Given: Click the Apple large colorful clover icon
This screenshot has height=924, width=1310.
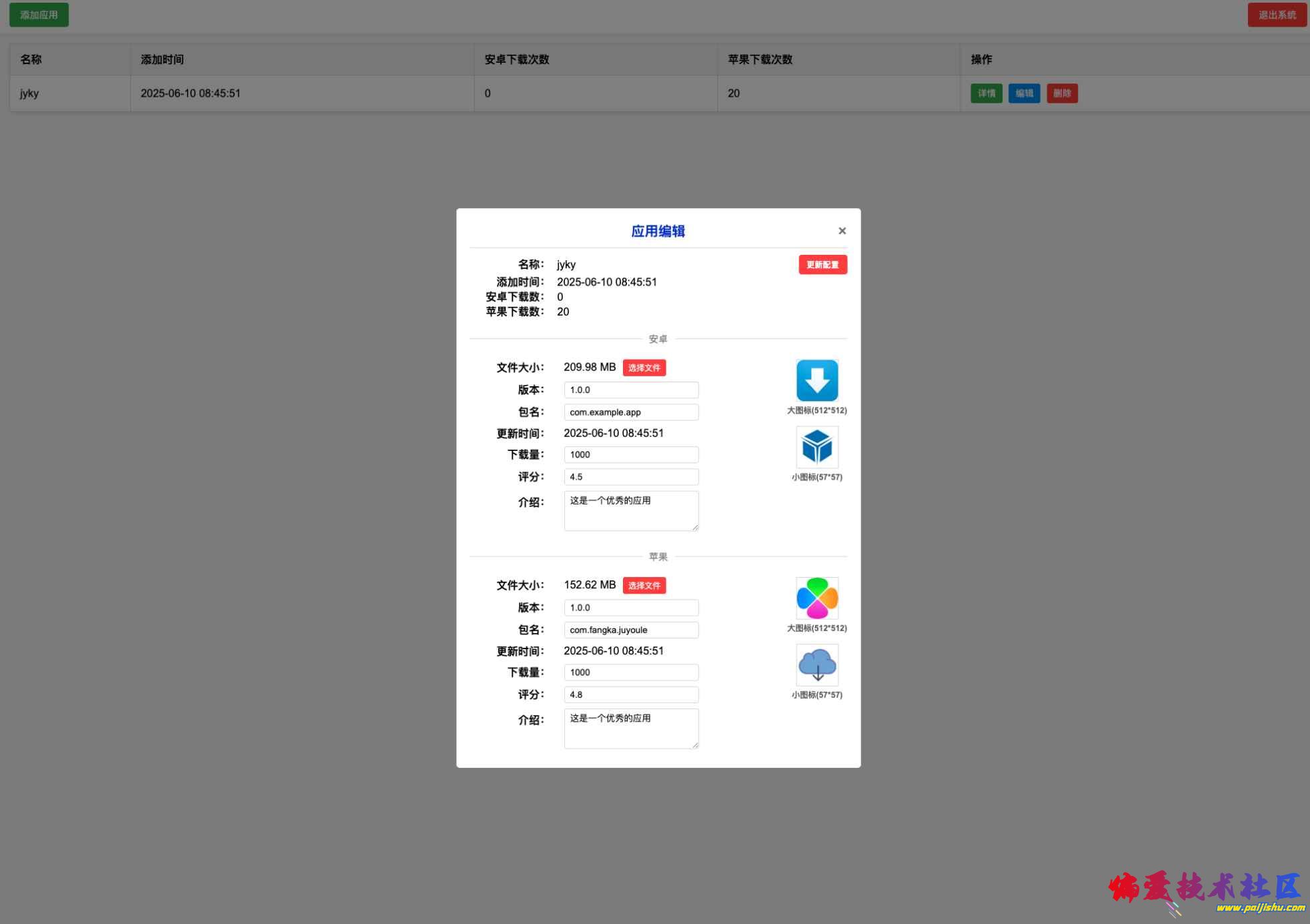Looking at the screenshot, I should pos(816,598).
